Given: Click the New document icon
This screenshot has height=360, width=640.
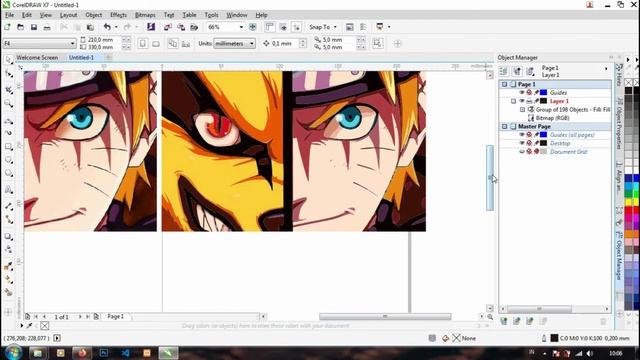Looking at the screenshot, I should 7,27.
